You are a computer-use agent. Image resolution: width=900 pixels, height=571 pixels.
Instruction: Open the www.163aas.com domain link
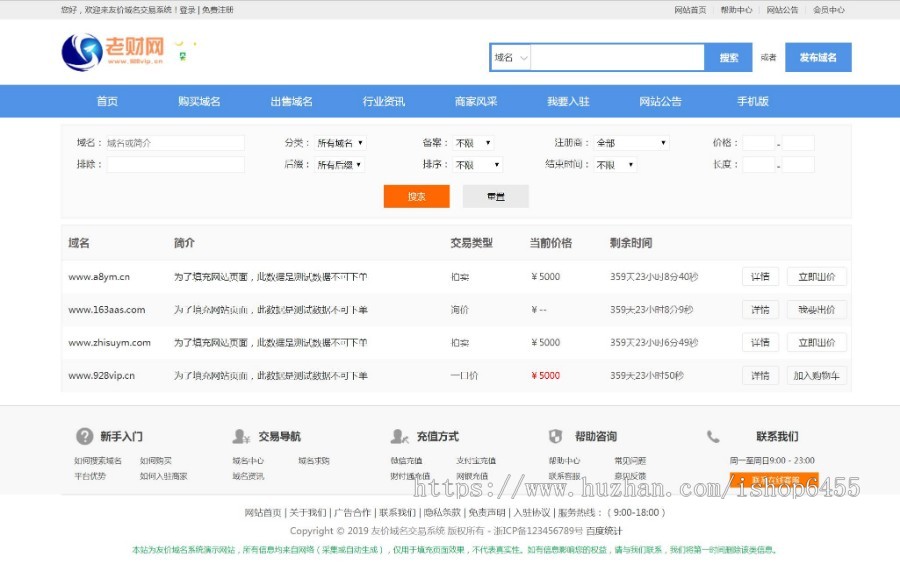click(107, 310)
